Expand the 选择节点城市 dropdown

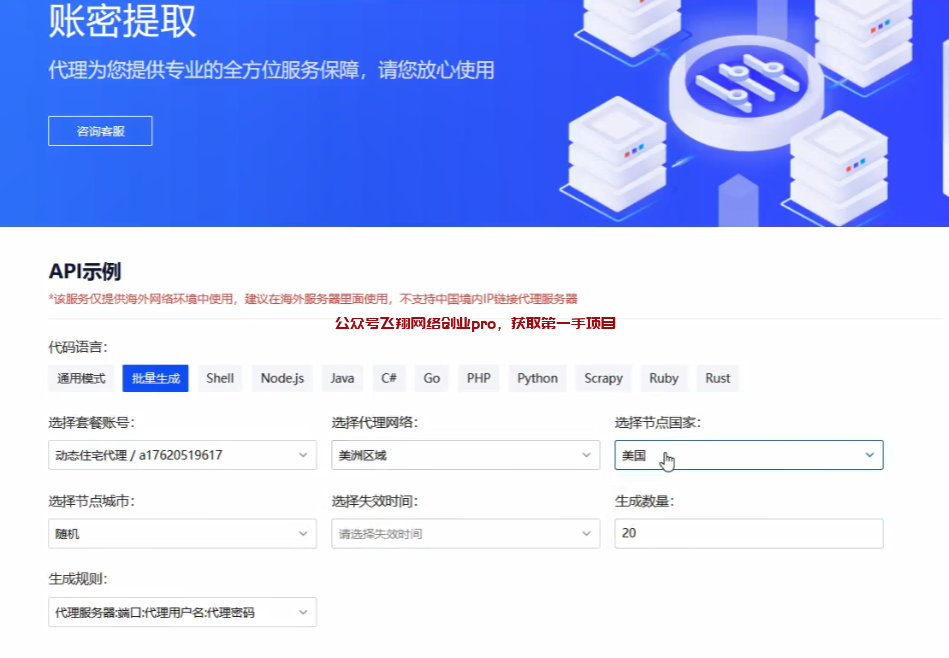tap(182, 534)
